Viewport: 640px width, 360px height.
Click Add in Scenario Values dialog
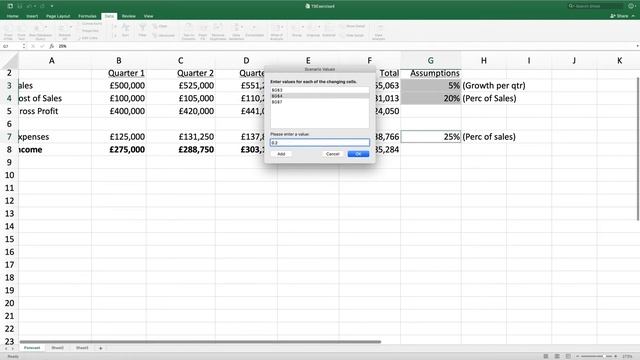pos(281,154)
